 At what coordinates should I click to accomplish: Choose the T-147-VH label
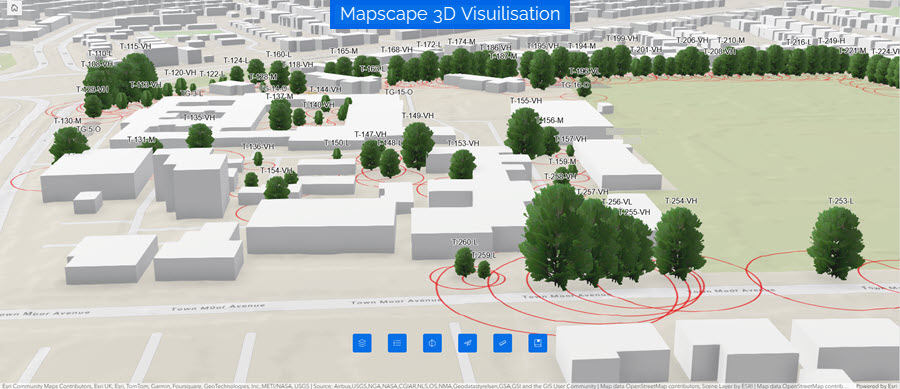[x=370, y=134]
